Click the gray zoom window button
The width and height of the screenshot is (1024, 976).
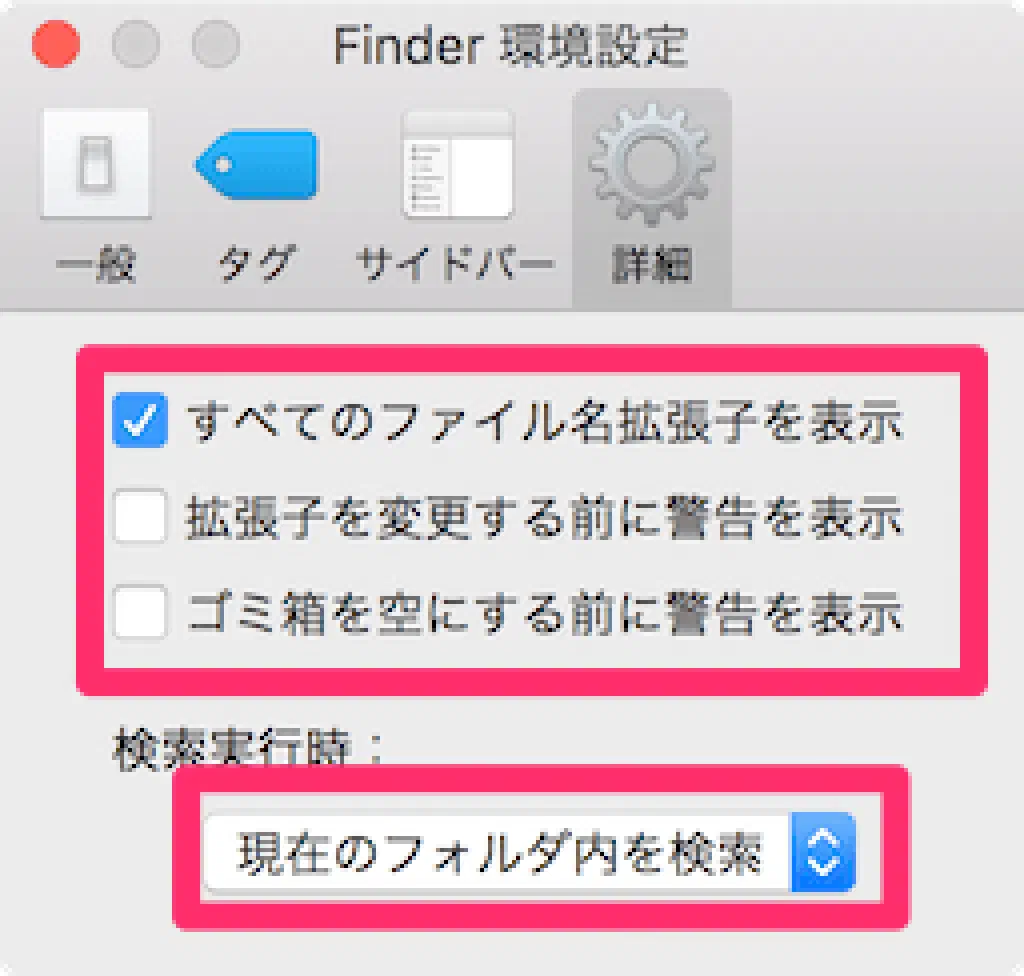(x=216, y=44)
